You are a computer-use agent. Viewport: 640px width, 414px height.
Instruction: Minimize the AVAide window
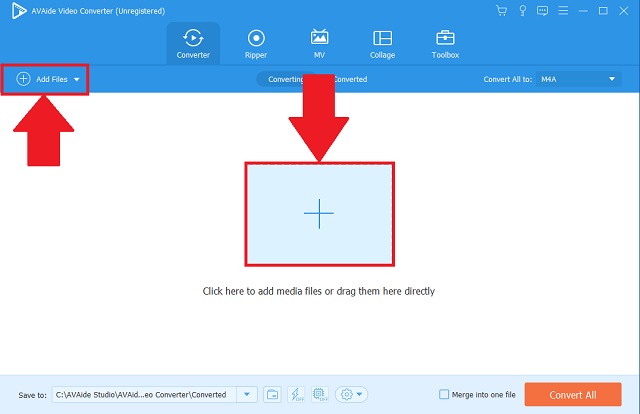click(583, 11)
